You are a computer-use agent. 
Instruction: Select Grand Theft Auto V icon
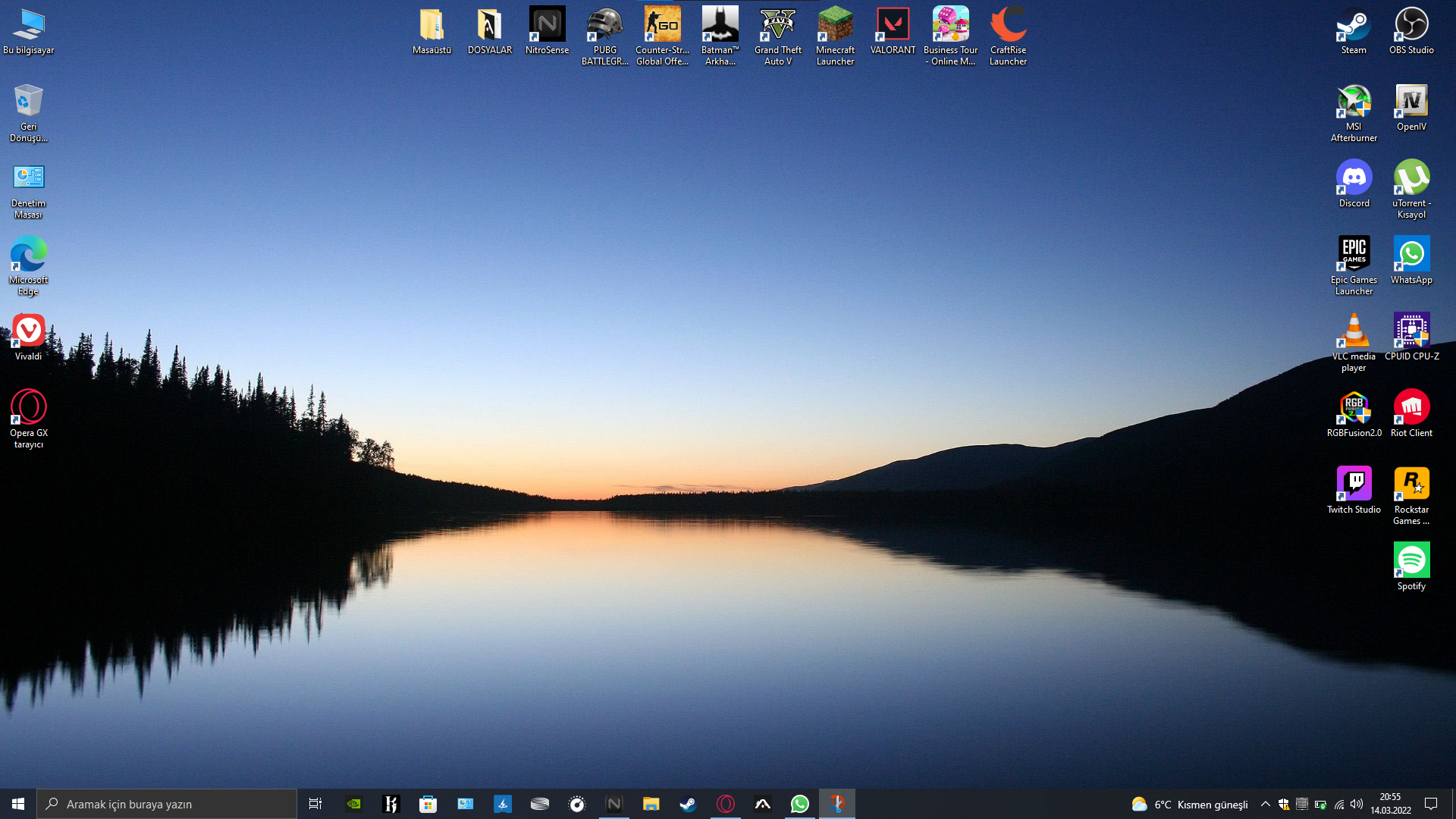777,36
